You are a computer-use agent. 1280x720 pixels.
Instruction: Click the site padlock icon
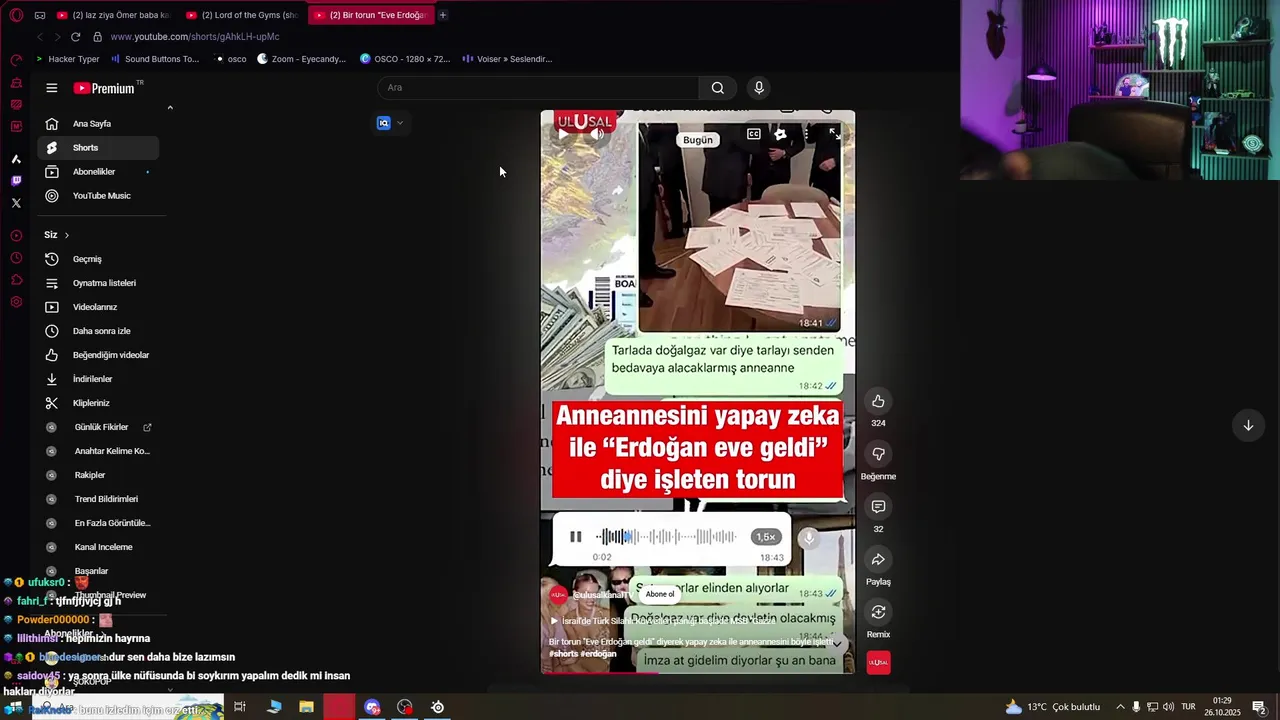click(97, 37)
